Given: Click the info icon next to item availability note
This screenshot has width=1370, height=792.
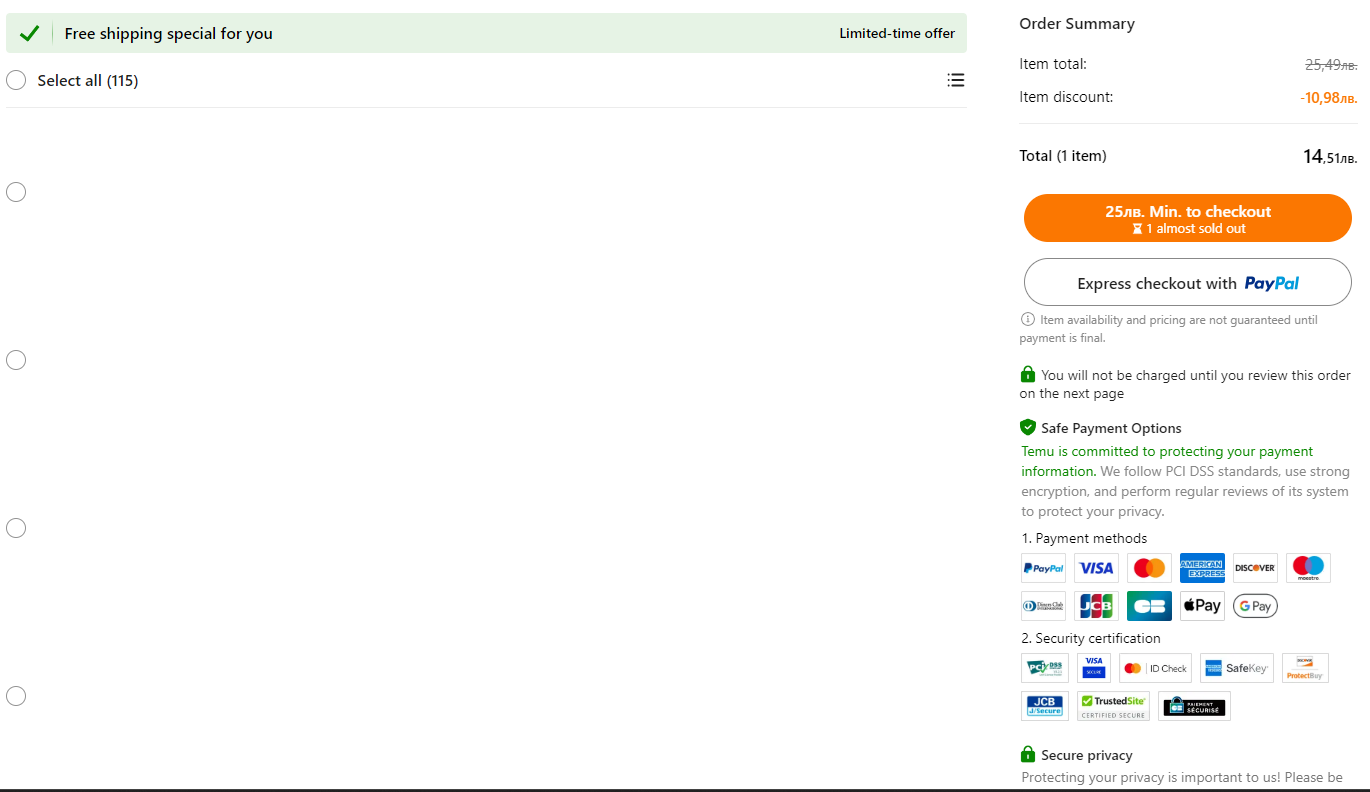Looking at the screenshot, I should (1027, 320).
